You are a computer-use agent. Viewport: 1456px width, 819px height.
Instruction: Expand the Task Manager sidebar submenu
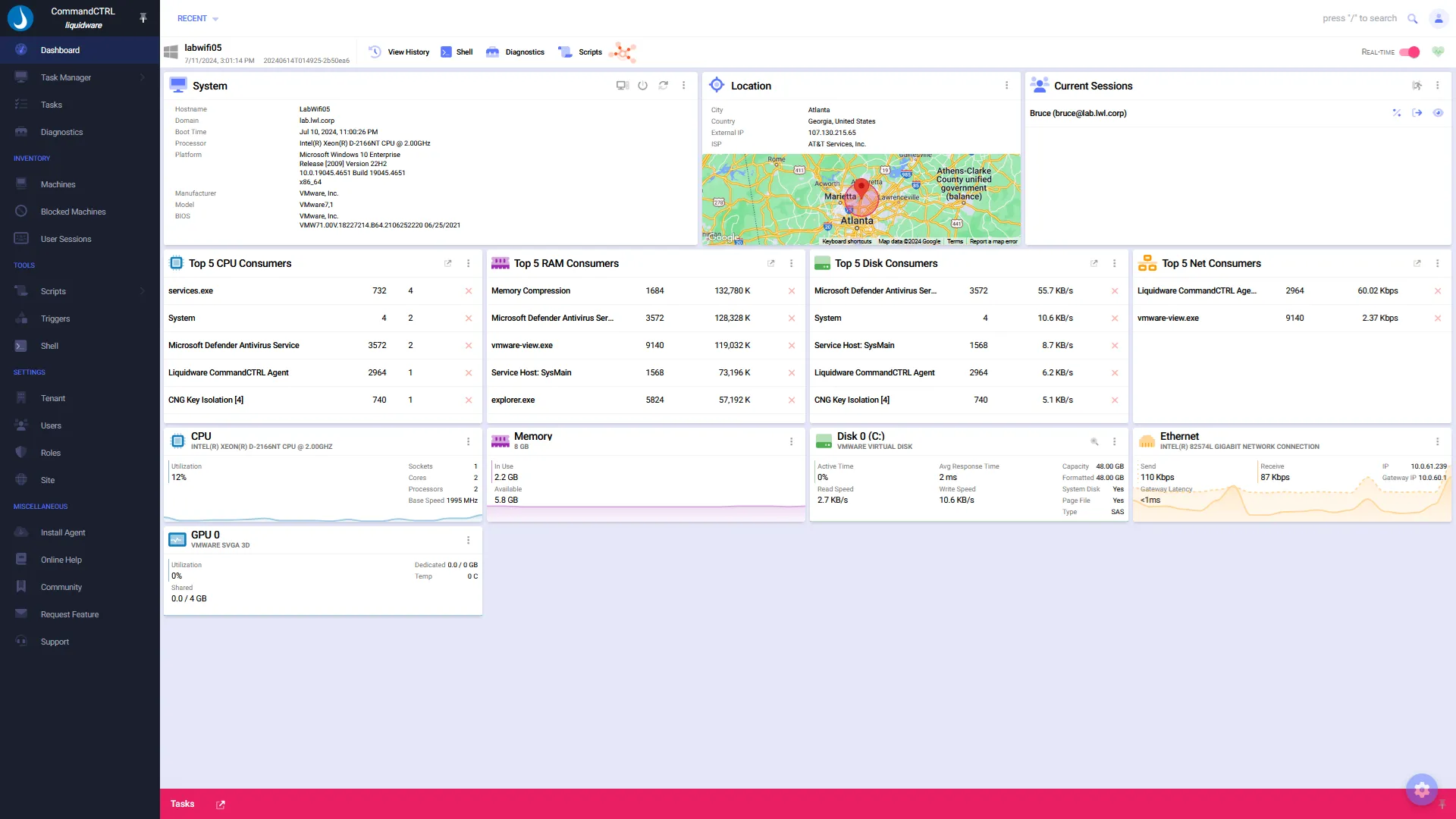[x=142, y=77]
